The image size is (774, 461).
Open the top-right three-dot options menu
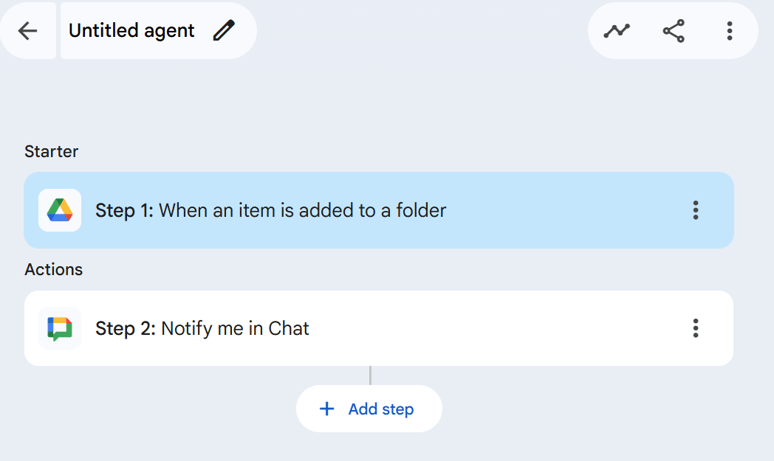730,31
